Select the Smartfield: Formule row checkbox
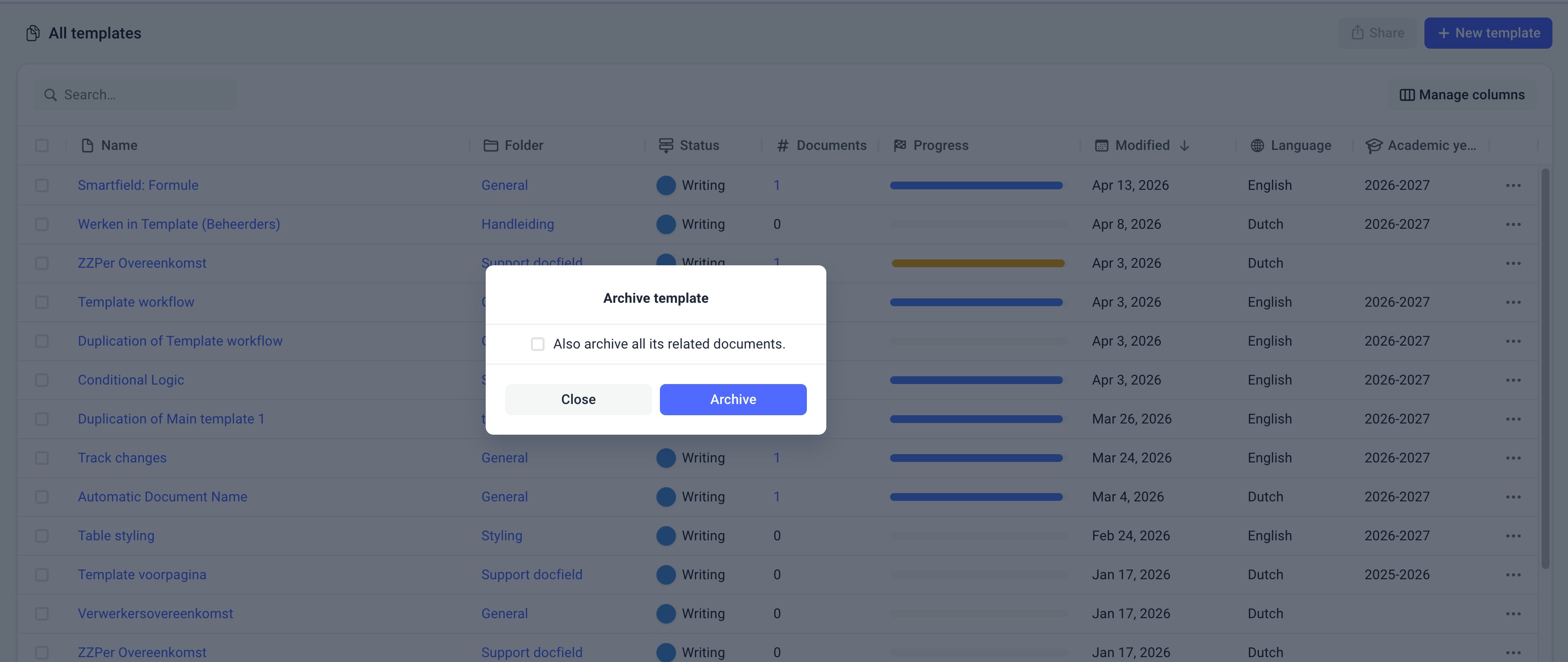Screen dimensions: 1568x662 (x=42, y=185)
